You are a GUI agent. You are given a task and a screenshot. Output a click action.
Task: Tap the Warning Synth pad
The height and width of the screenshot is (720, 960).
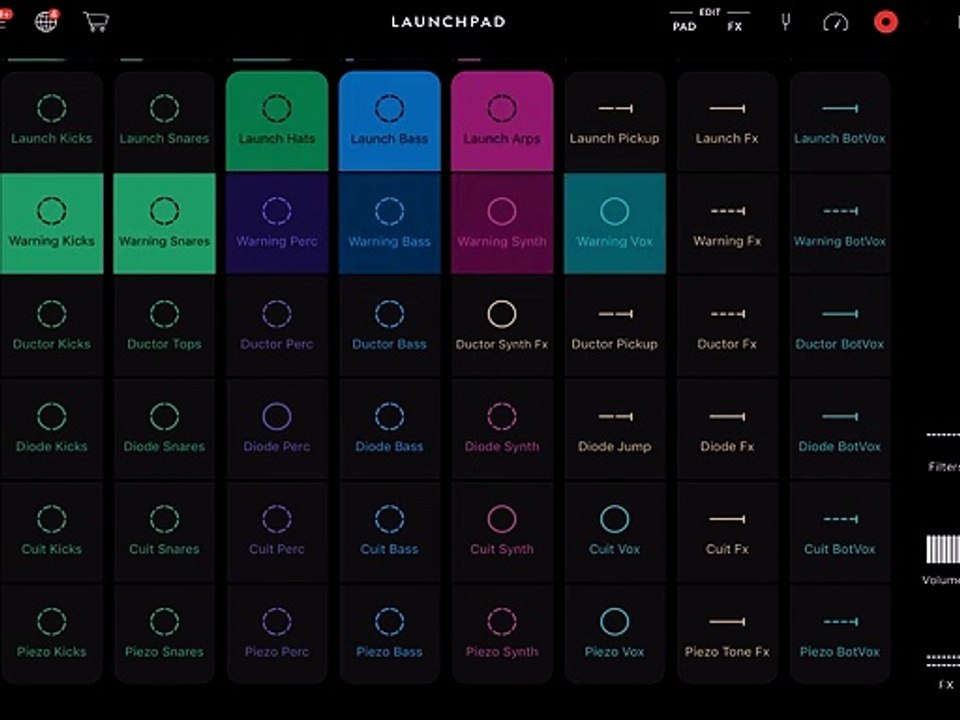coord(502,223)
